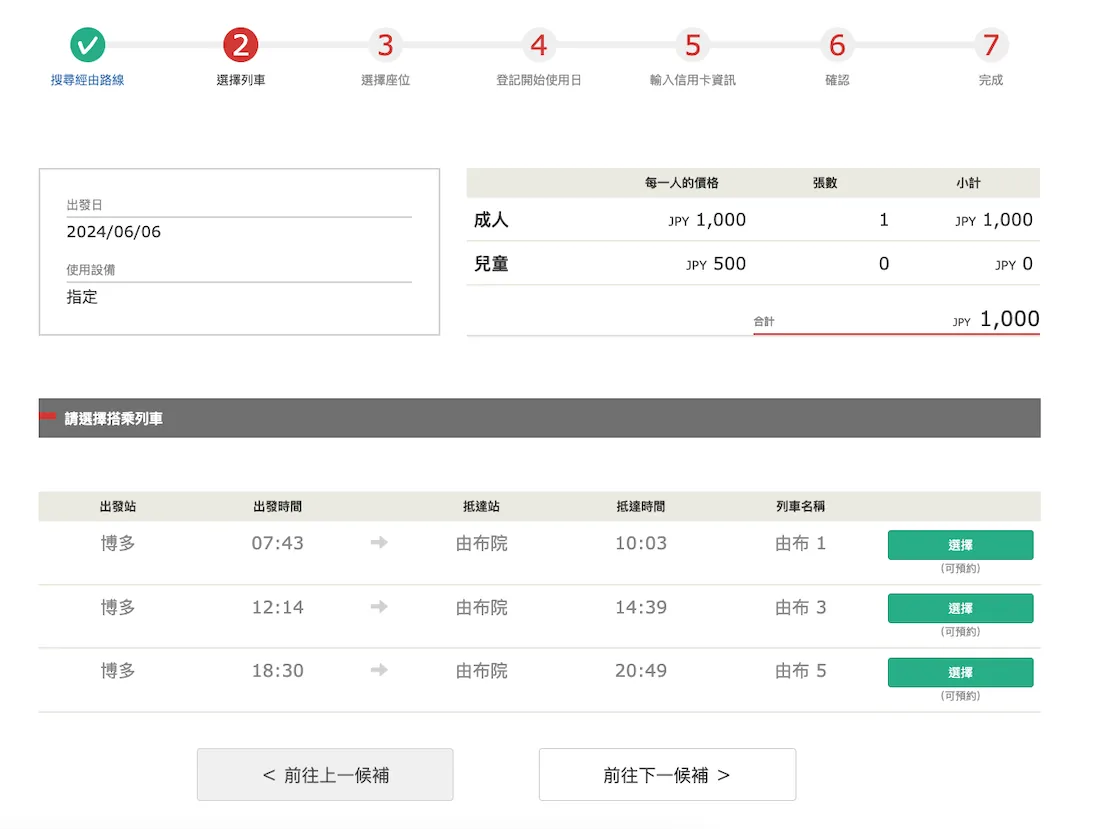1111x829 pixels.
Task: Go to next candidate 前往下一候補
Action: pos(667,775)
